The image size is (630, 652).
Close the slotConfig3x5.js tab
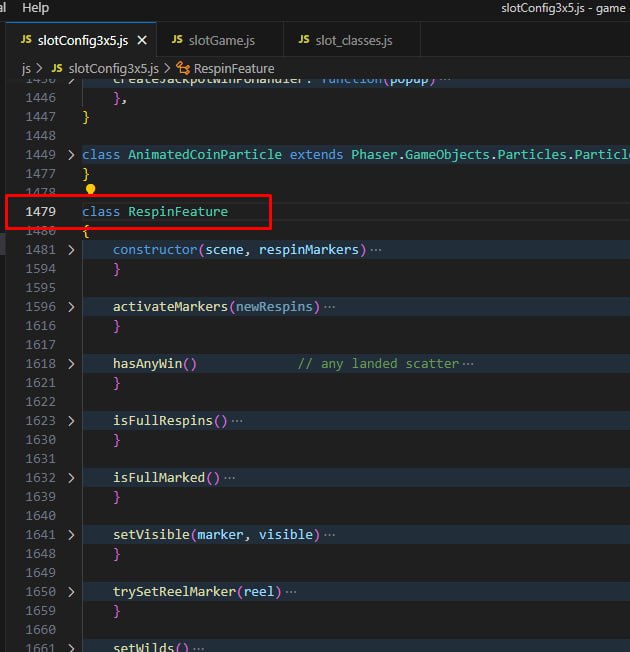(x=142, y=40)
